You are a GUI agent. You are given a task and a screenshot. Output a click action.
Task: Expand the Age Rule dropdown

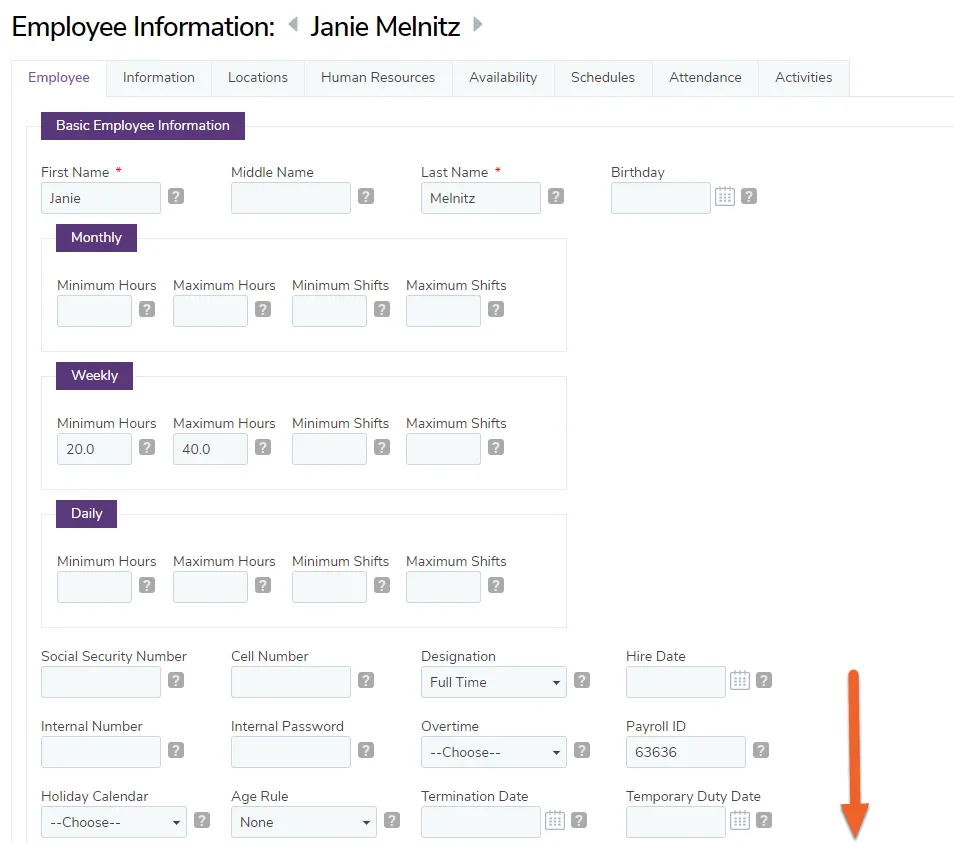(x=304, y=822)
